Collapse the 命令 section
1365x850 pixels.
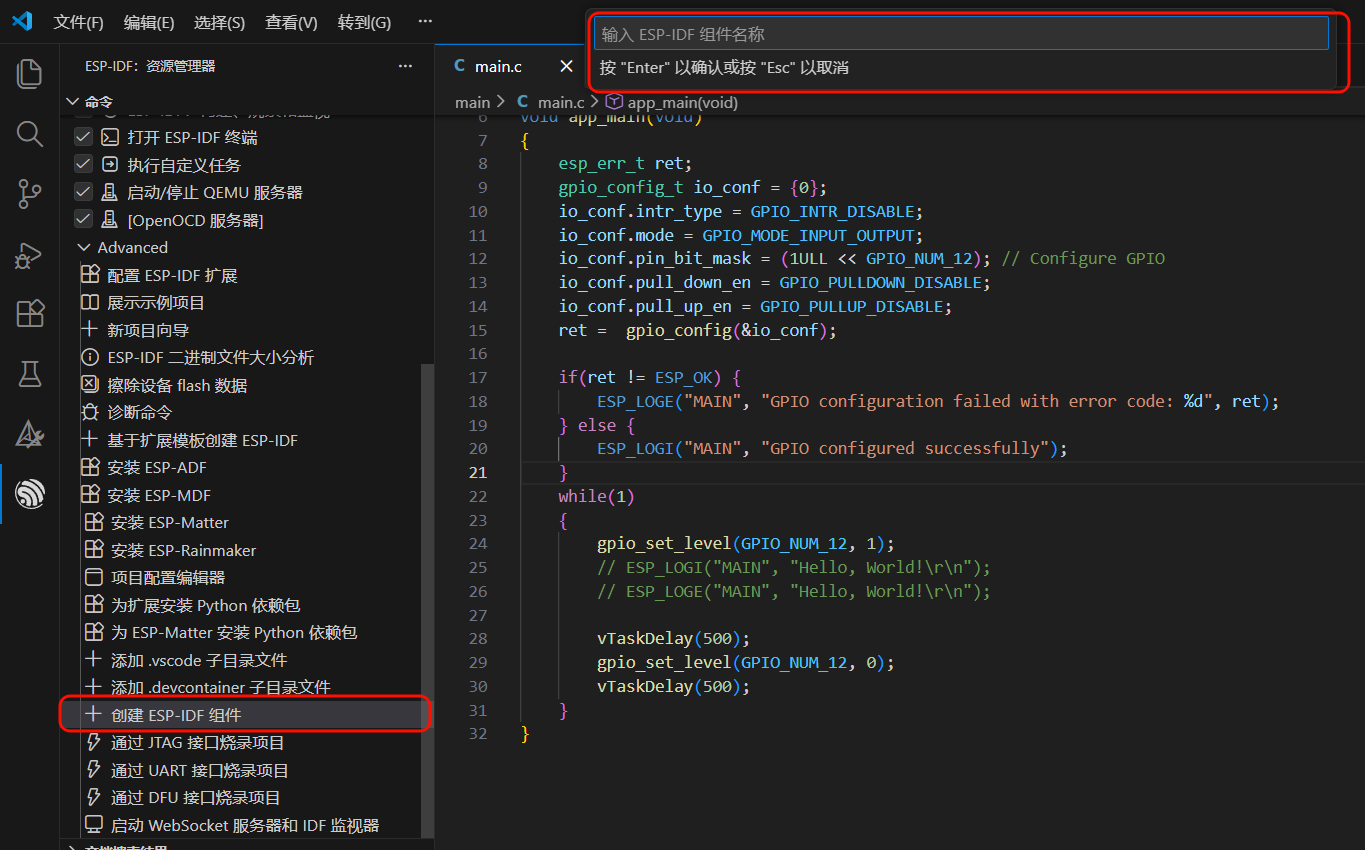point(73,102)
